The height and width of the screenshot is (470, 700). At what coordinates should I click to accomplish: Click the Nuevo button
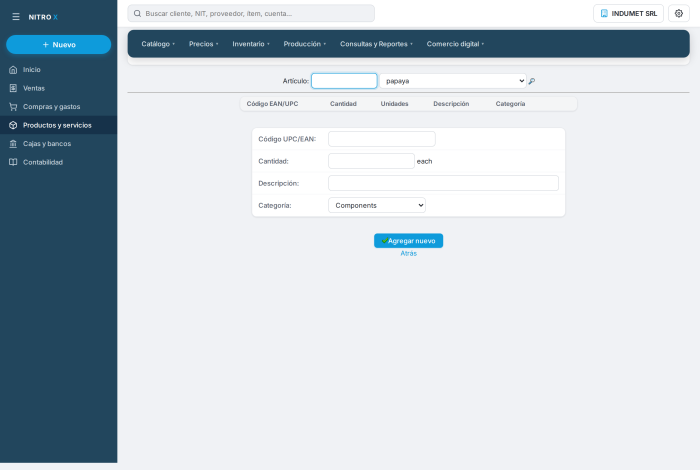[58, 45]
